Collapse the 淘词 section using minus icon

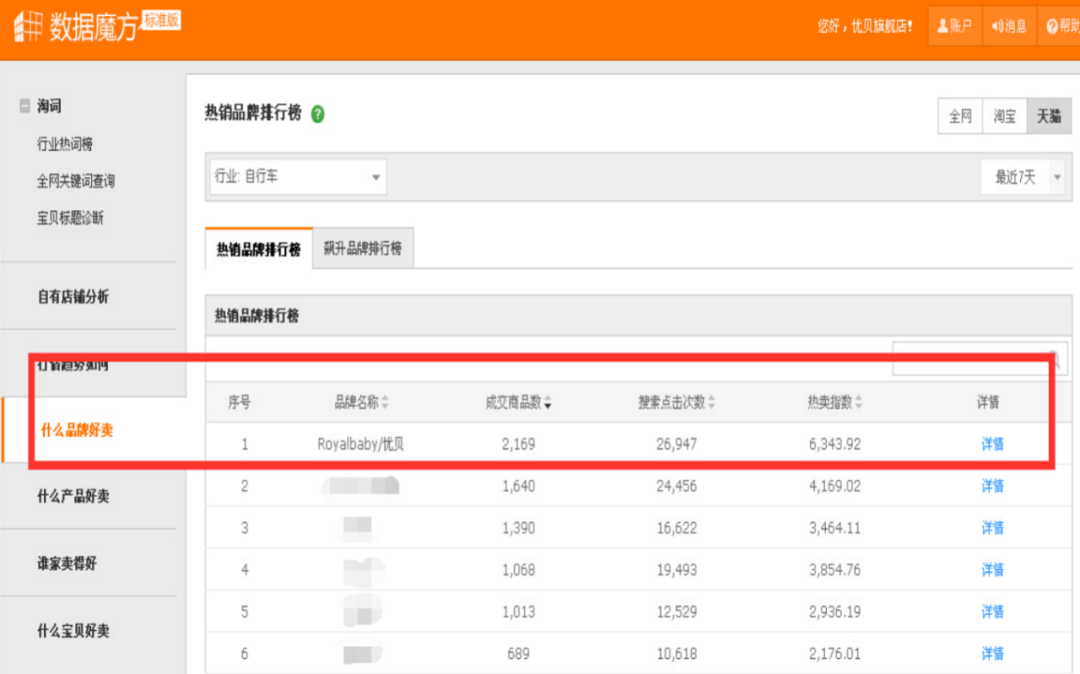[x=25, y=105]
